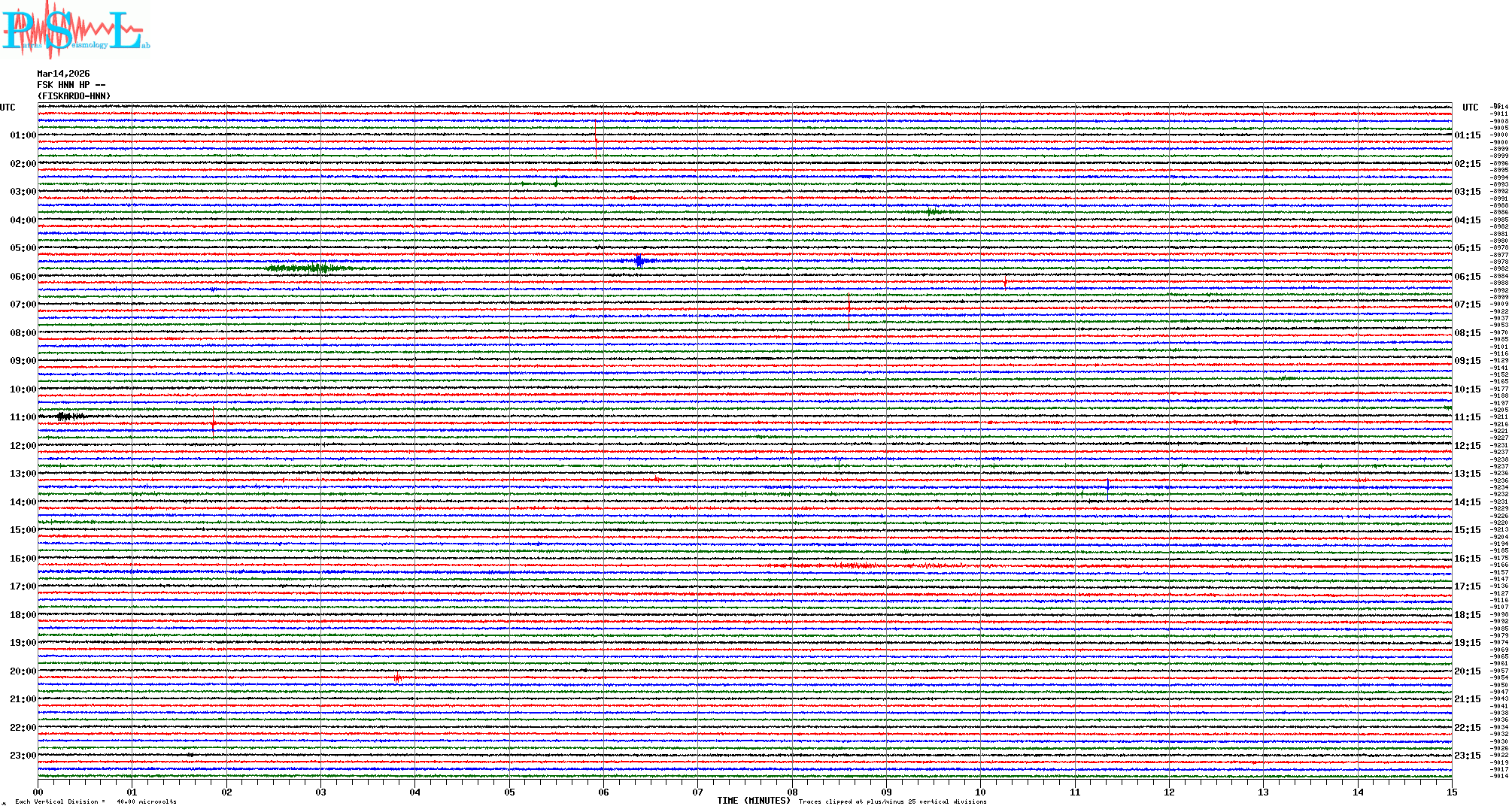
Task: Select the 23:15 label on right axis
Action: pos(1467,756)
